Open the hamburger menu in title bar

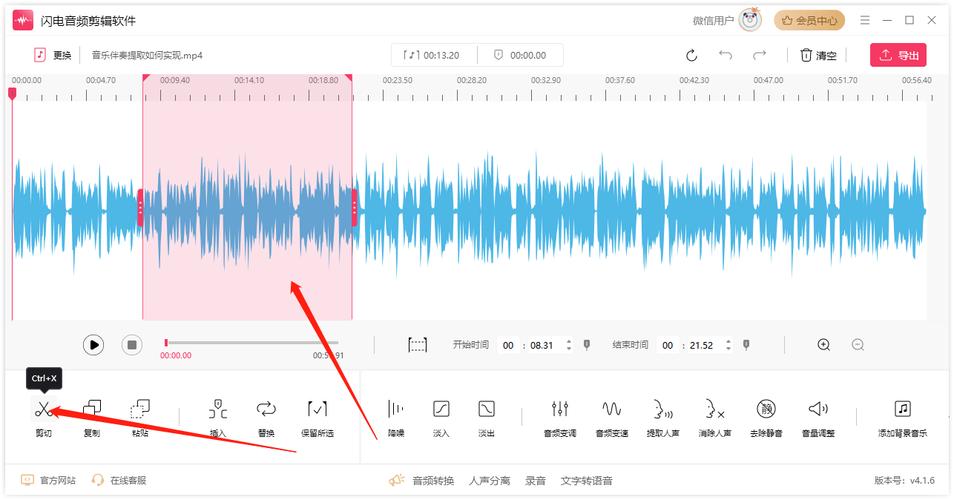[865, 20]
